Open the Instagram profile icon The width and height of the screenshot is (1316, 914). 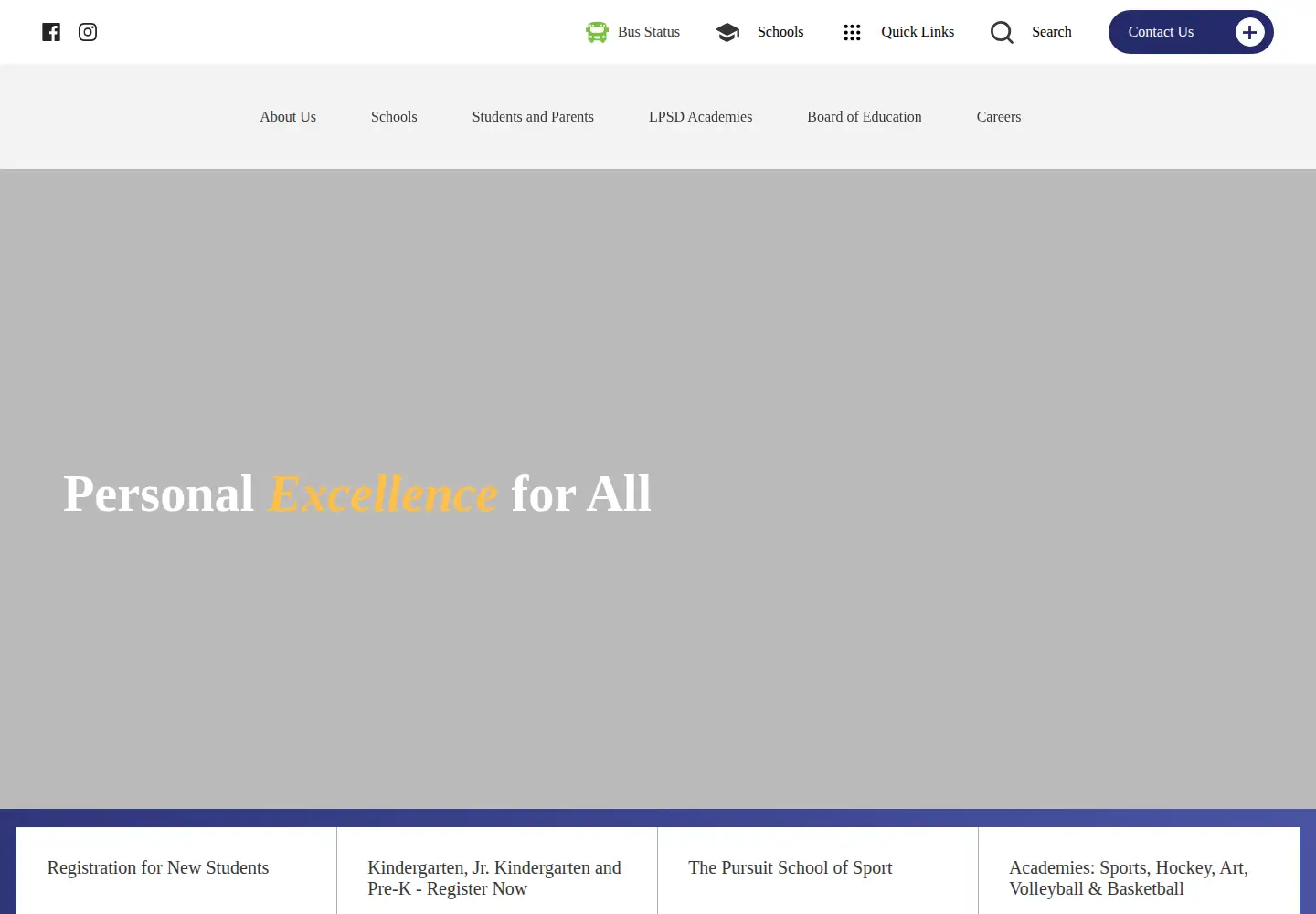point(88,32)
